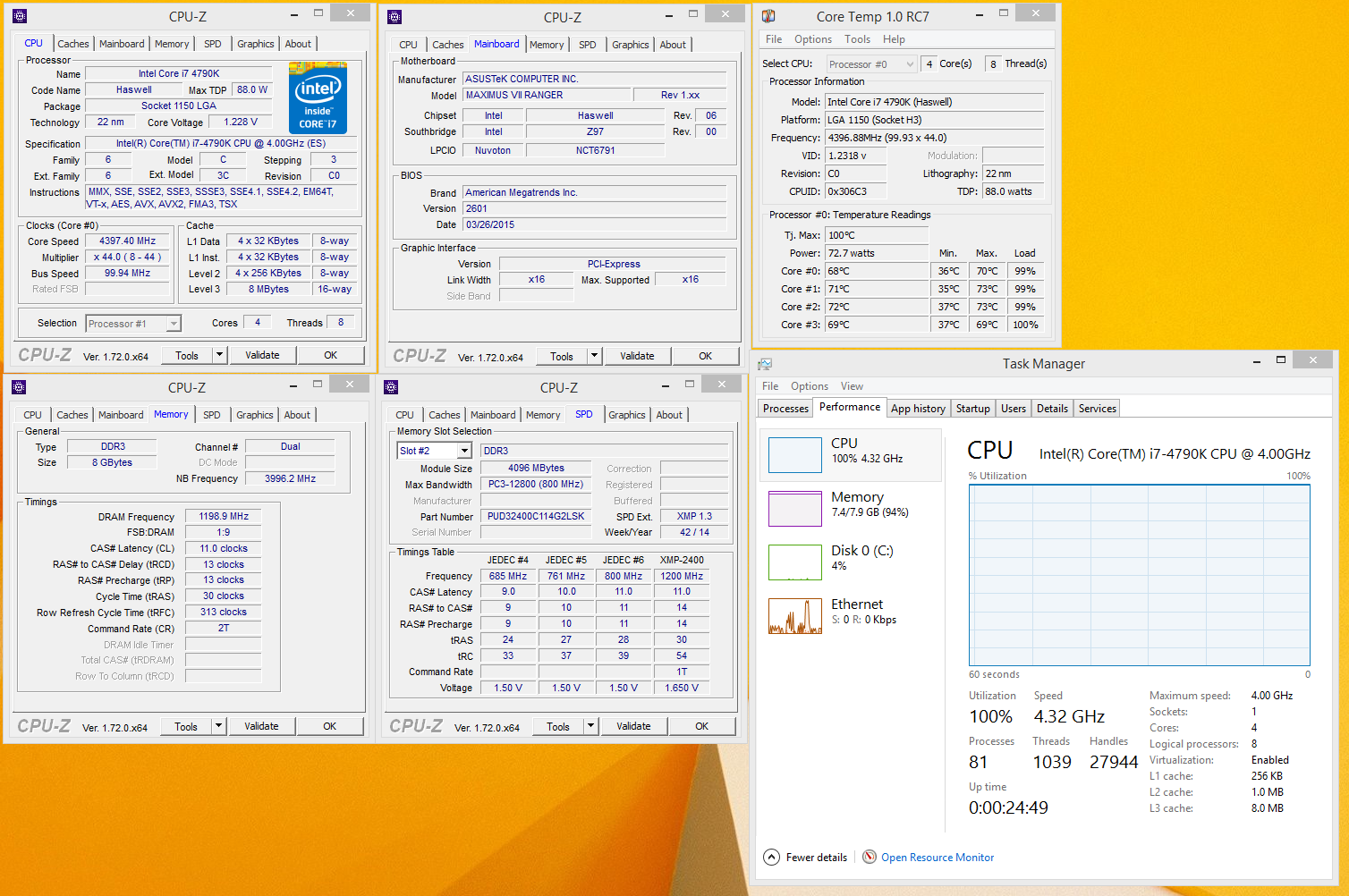Click Validate button in CPU-Z SPD window
The height and width of the screenshot is (896, 1349).
[633, 726]
